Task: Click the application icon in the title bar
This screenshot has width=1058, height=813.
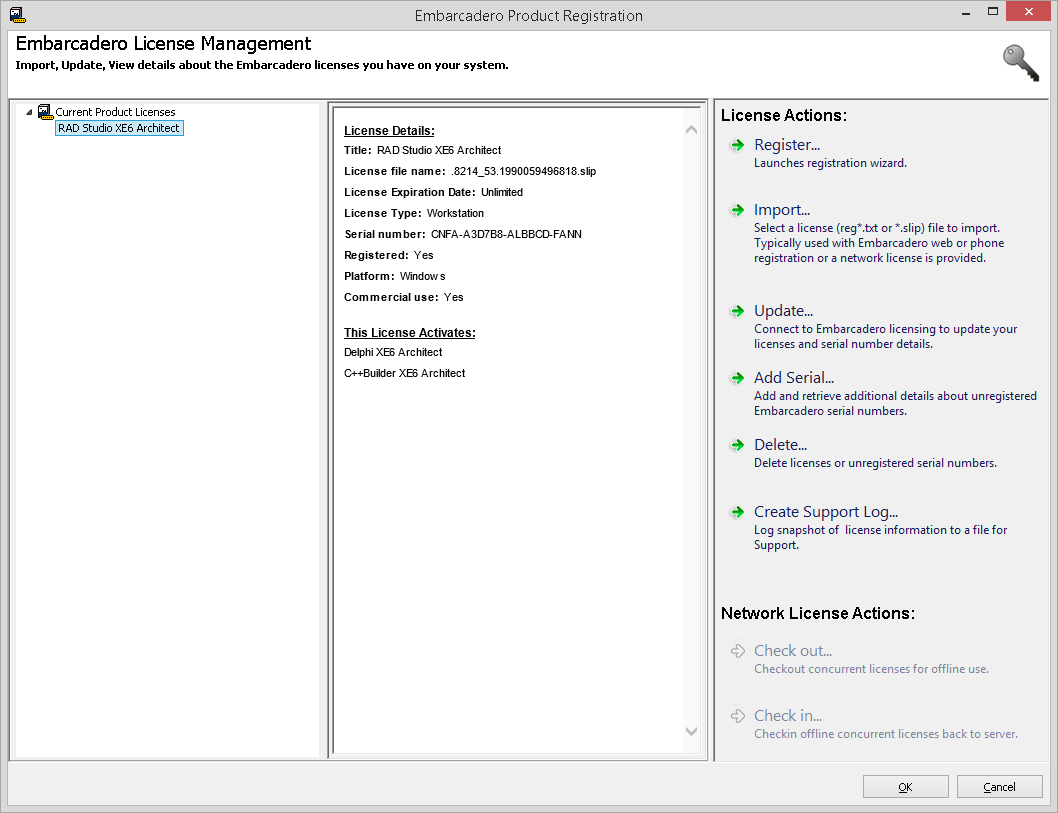Action: [17, 15]
